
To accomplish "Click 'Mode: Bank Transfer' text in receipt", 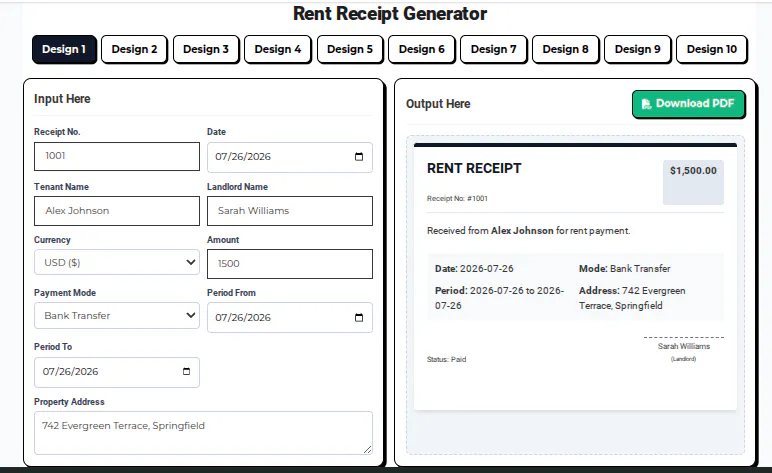I will pyautogui.click(x=624, y=269).
